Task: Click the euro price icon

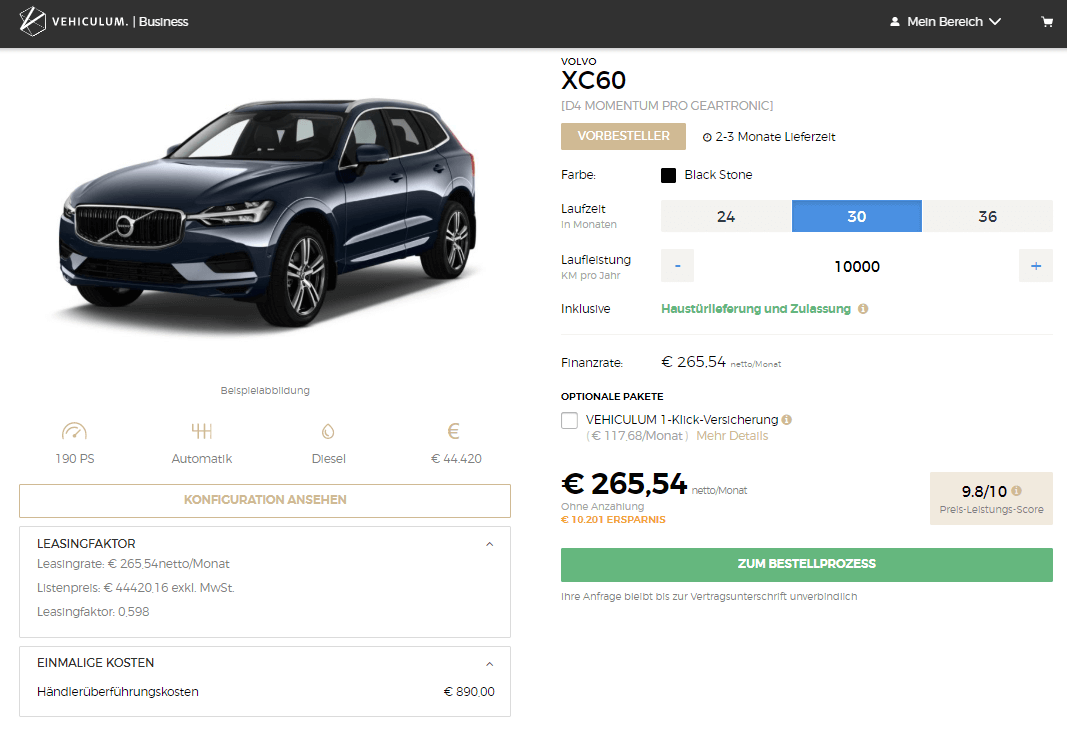Action: pos(453,432)
